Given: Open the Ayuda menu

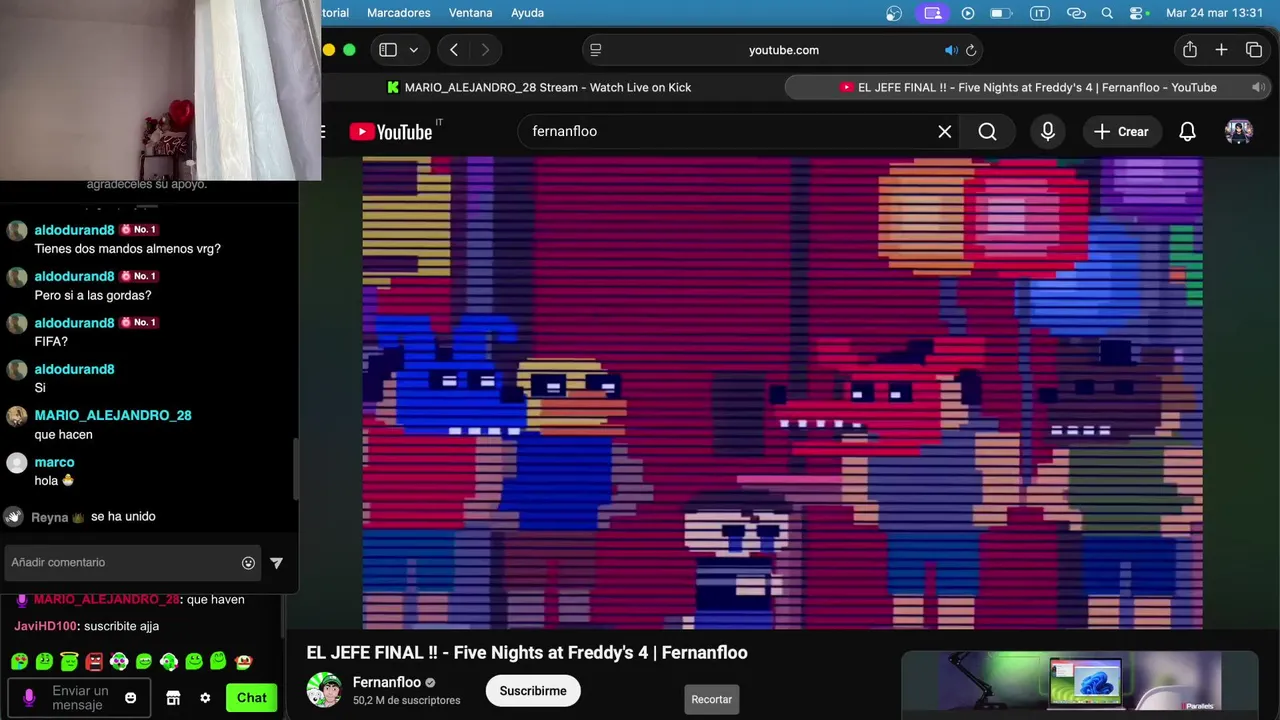Looking at the screenshot, I should [527, 13].
